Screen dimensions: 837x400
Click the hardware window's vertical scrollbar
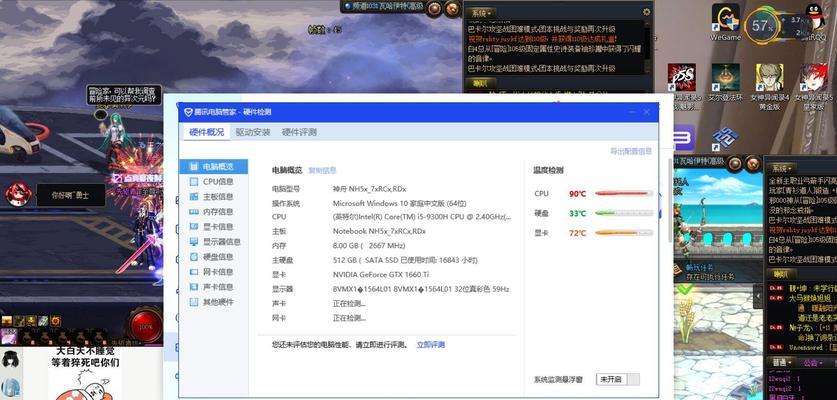click(670, 200)
